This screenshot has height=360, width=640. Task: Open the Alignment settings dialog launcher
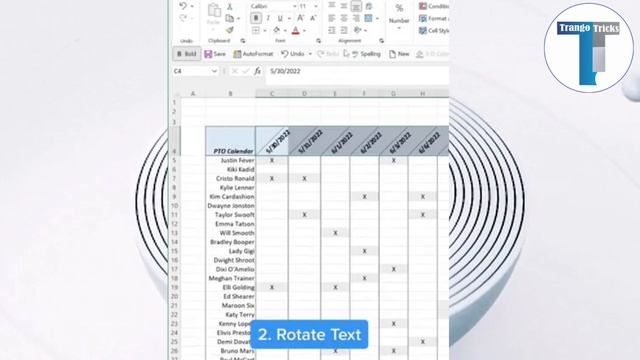382,41
